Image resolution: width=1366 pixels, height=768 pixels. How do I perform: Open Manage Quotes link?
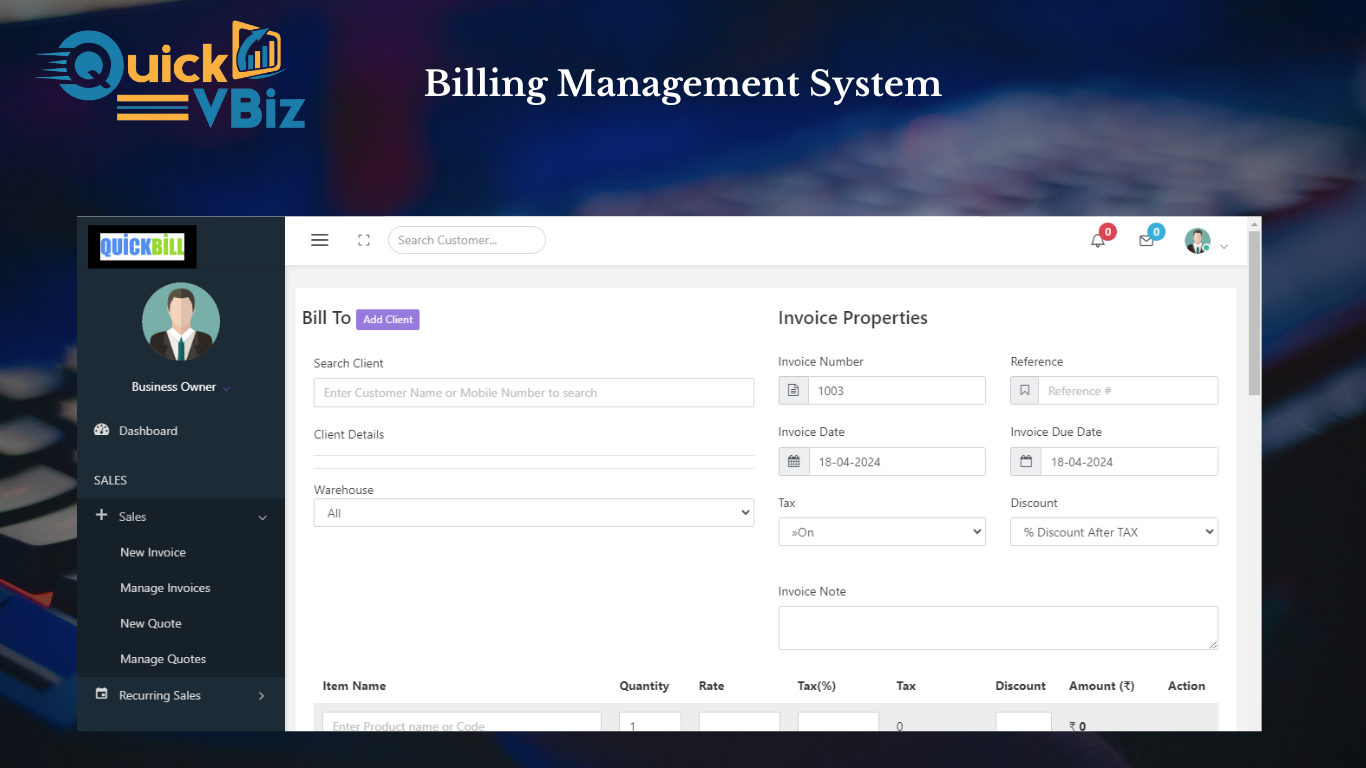pyautogui.click(x=163, y=659)
